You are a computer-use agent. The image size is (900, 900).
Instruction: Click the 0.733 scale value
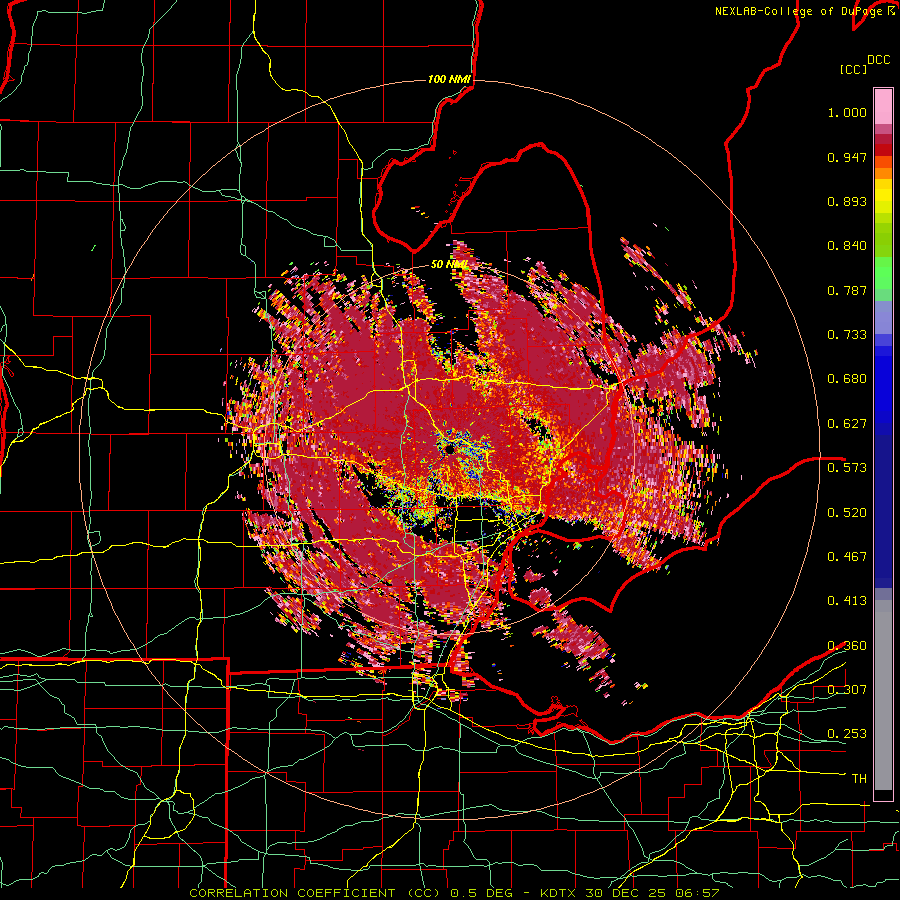tap(847, 335)
